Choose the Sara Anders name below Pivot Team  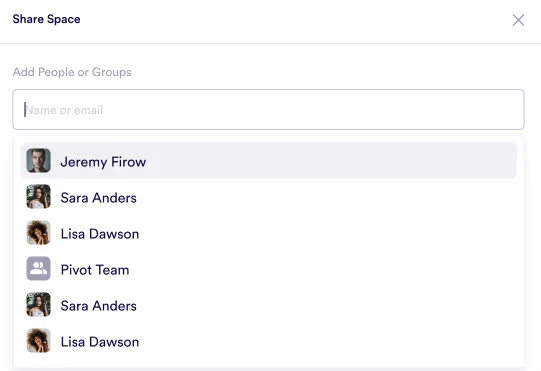(x=99, y=306)
